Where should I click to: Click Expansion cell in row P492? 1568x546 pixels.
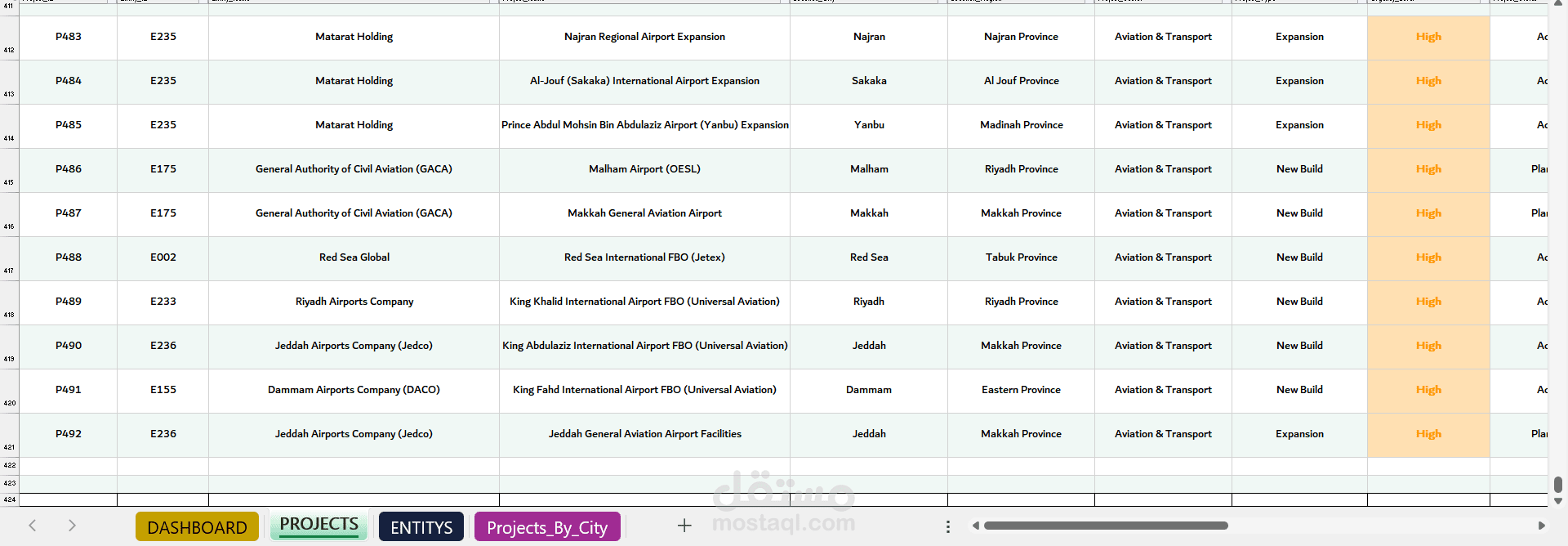point(1299,435)
